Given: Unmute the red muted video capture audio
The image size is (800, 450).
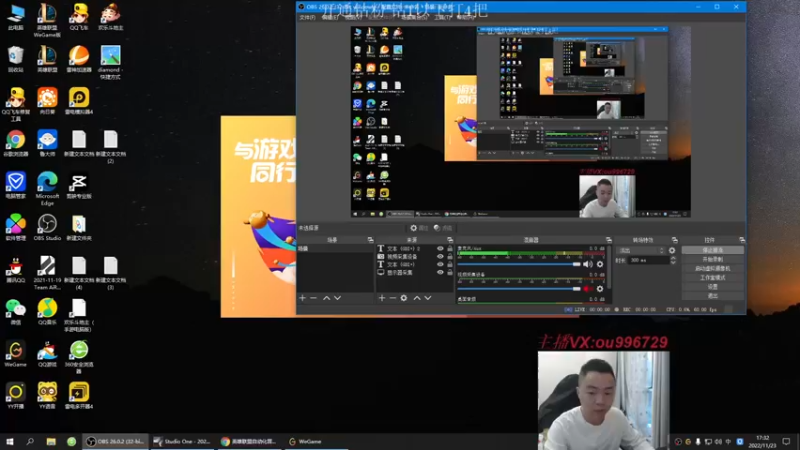Looking at the screenshot, I should (588, 289).
